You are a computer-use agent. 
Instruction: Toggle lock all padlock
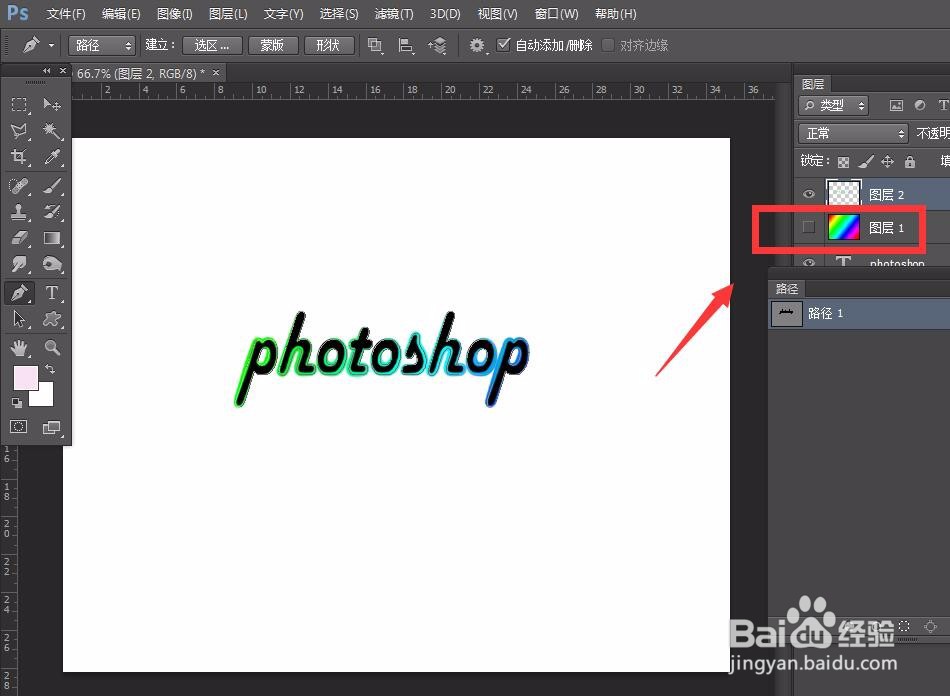909,161
